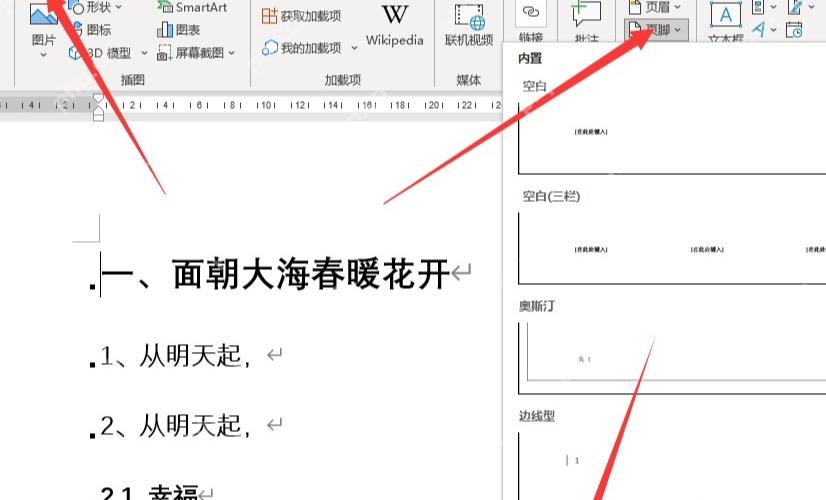Expand the 3D 模型 dropdown arrow
Viewport: 826px width, 500px height.
(x=144, y=53)
